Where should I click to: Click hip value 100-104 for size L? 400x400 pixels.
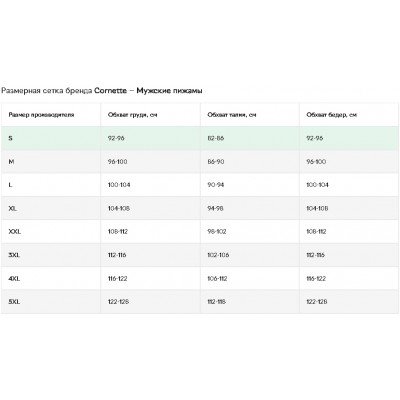click(x=318, y=185)
